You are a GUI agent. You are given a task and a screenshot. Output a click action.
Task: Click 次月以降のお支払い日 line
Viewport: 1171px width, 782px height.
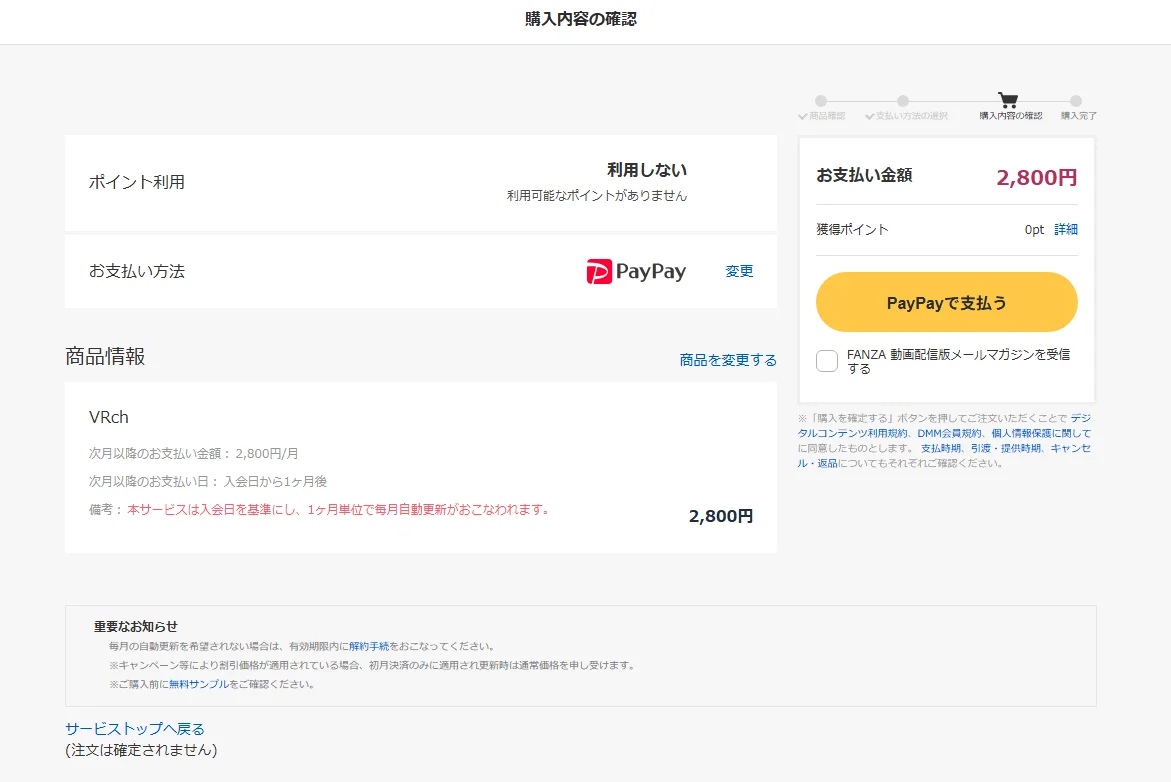coord(208,482)
